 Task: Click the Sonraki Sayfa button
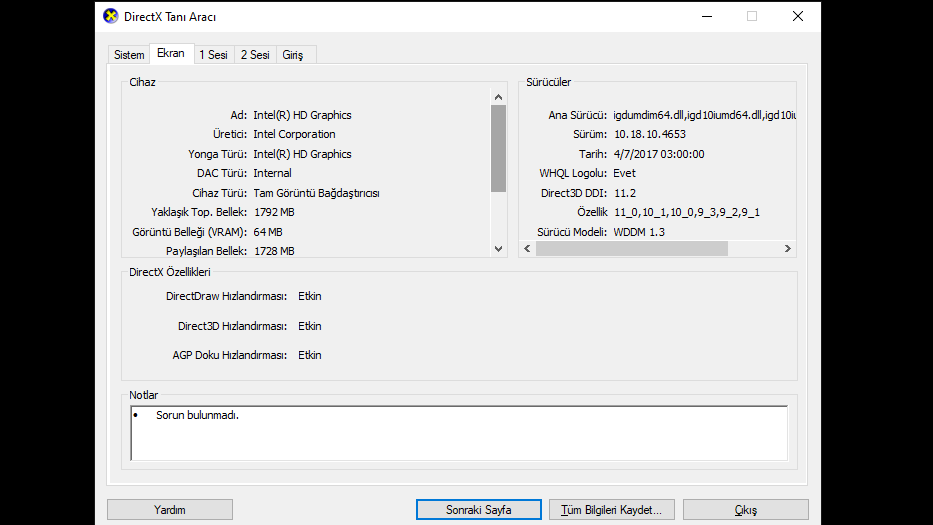[x=478, y=510]
